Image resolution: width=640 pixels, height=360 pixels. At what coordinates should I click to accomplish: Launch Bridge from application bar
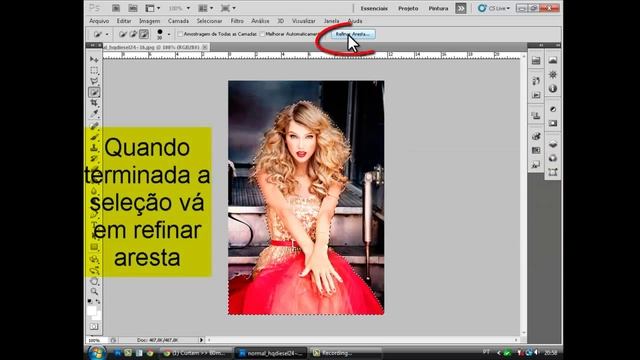116,8
